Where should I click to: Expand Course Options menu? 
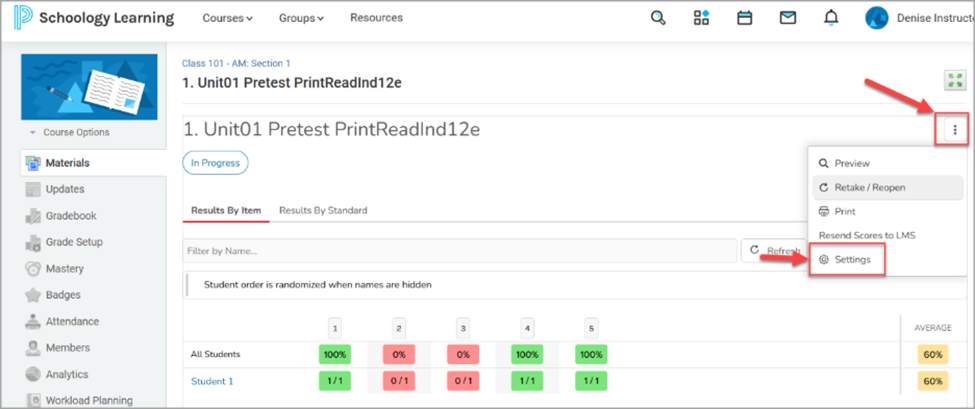pyautogui.click(x=69, y=132)
